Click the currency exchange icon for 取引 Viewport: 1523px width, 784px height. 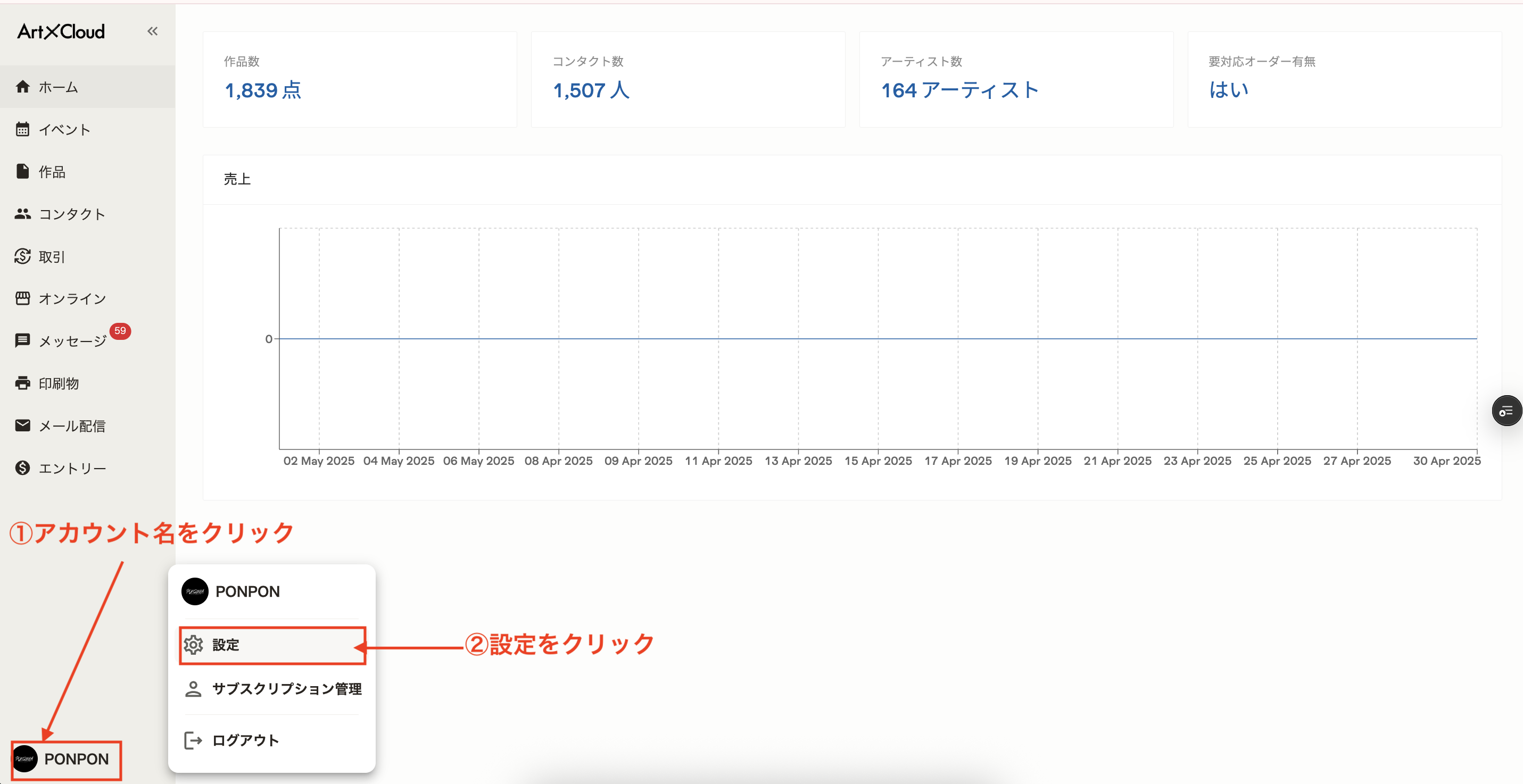pos(22,256)
